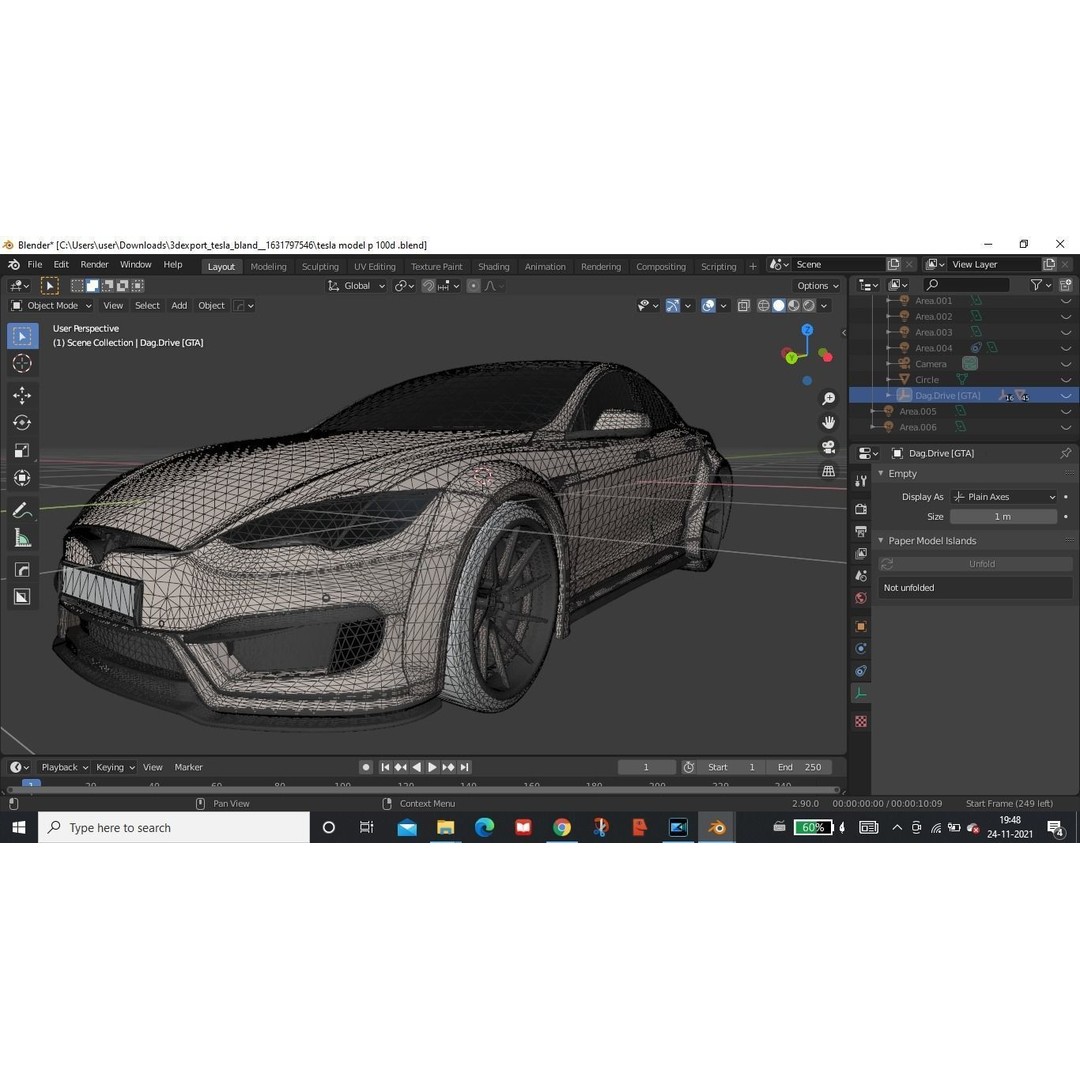Click new collection icon in outliner

point(1066,284)
